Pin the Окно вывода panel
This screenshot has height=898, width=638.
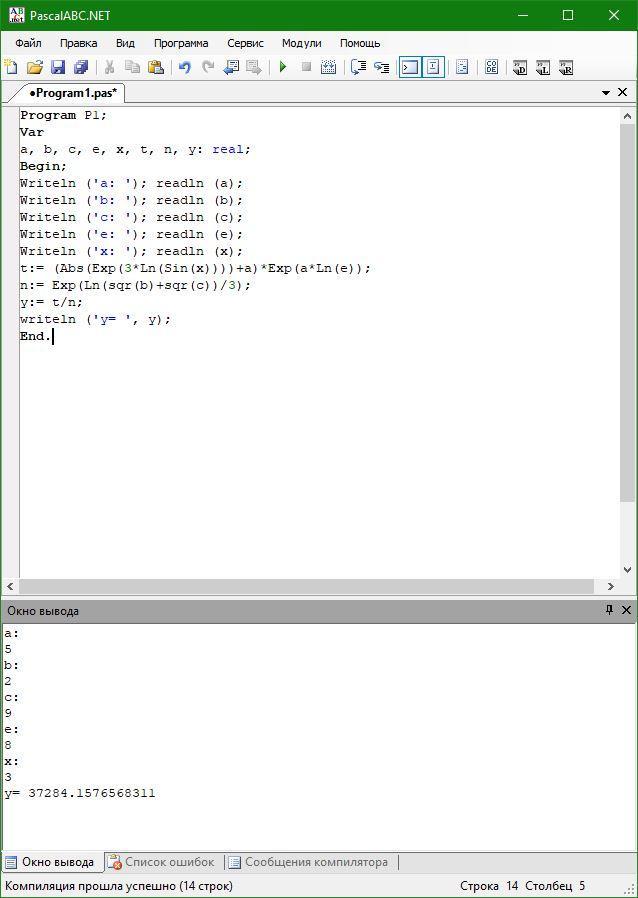click(x=609, y=610)
